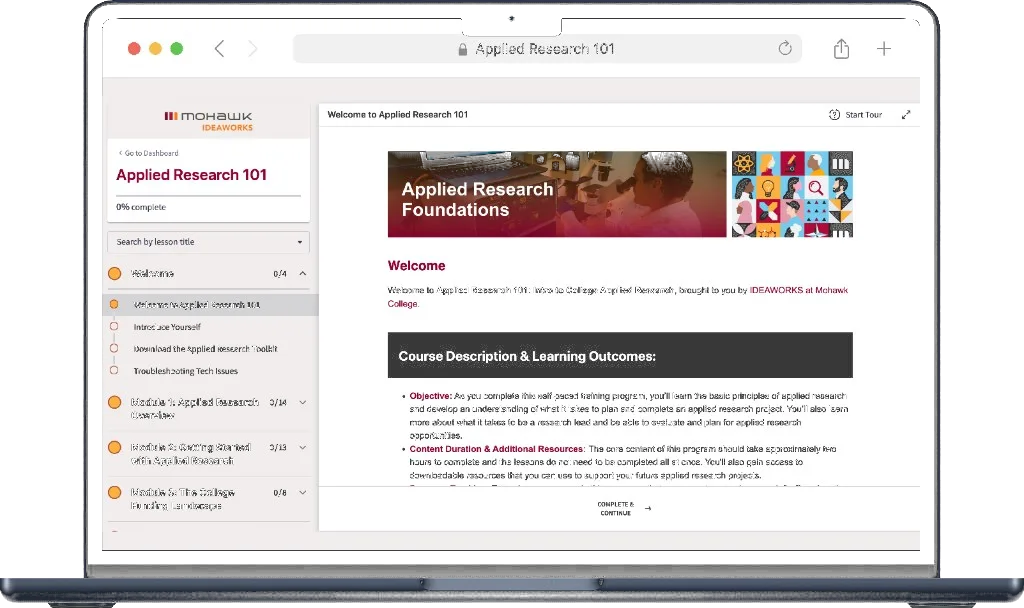
Task: Open the browser share icon
Action: [841, 49]
